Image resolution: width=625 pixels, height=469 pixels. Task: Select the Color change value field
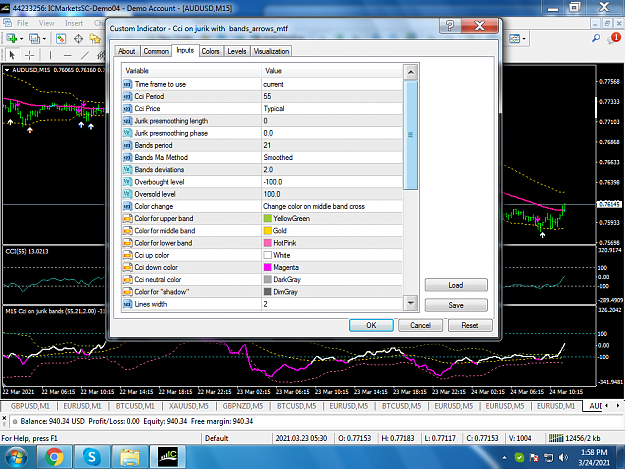coord(332,206)
